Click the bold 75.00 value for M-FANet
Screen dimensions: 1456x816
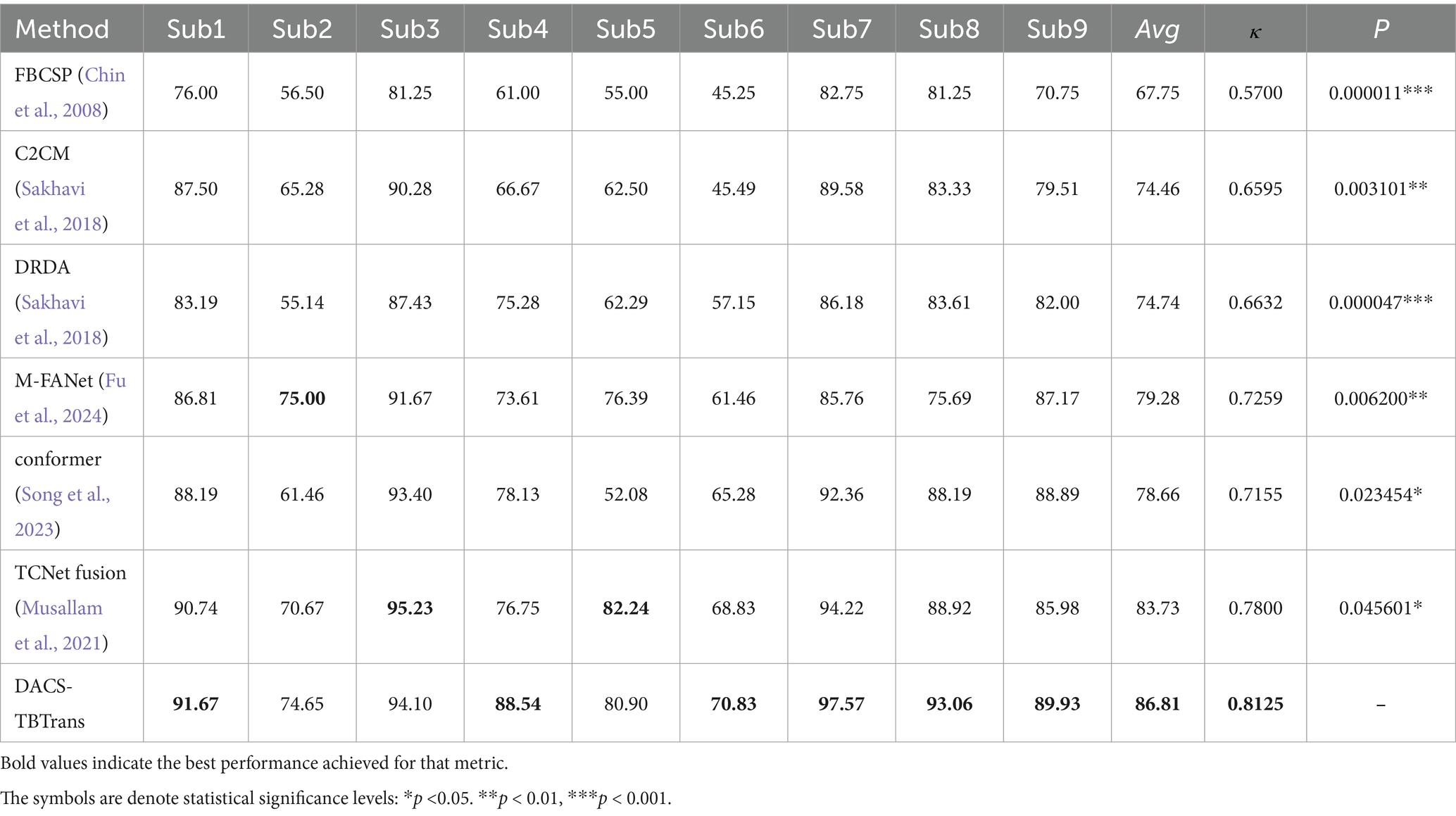pyautogui.click(x=302, y=398)
